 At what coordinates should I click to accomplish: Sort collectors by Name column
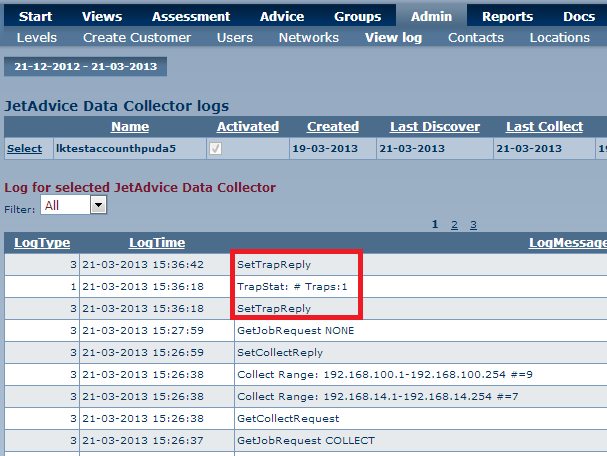(130, 127)
